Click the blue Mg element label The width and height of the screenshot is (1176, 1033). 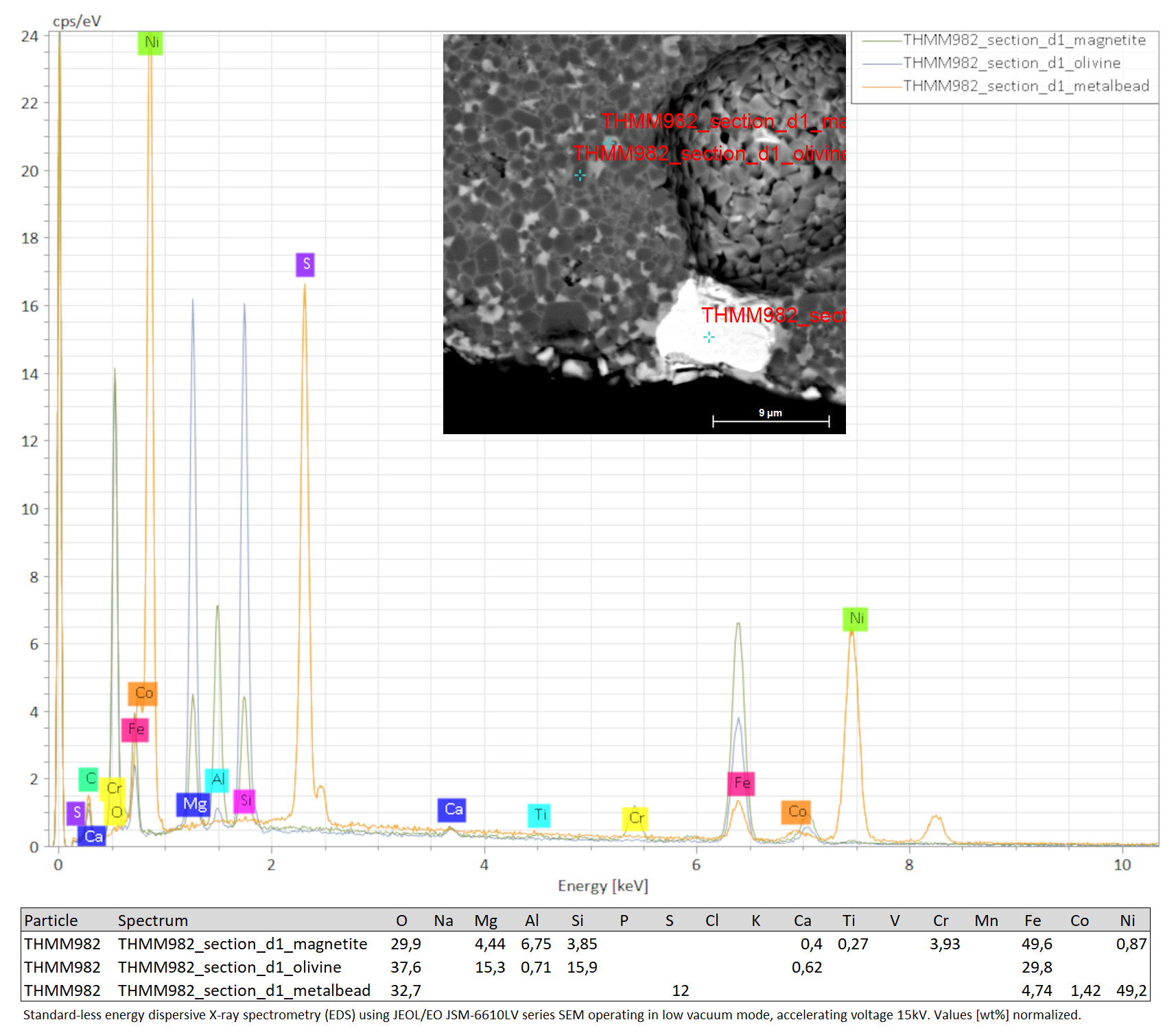(193, 804)
